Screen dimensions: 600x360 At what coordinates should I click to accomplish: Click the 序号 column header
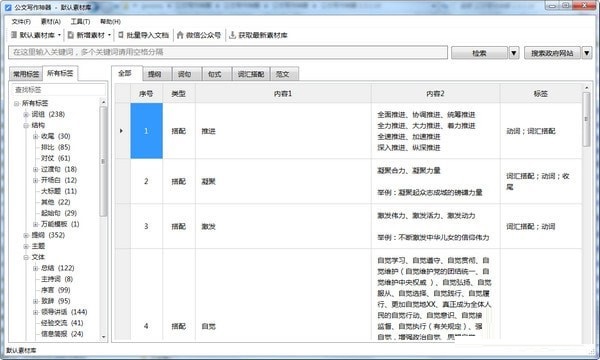point(146,94)
